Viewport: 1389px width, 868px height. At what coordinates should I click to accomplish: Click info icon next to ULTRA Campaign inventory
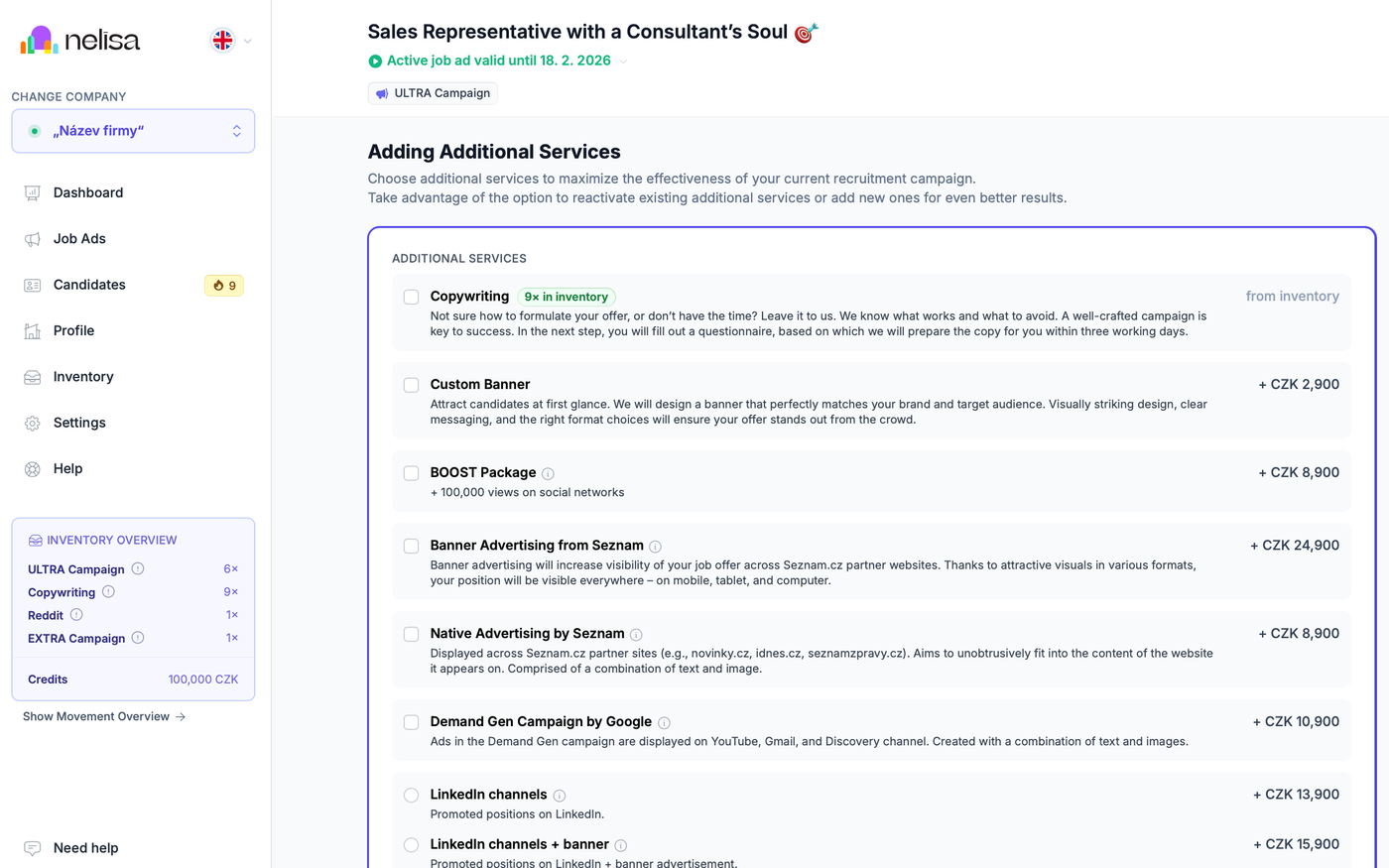pos(138,569)
